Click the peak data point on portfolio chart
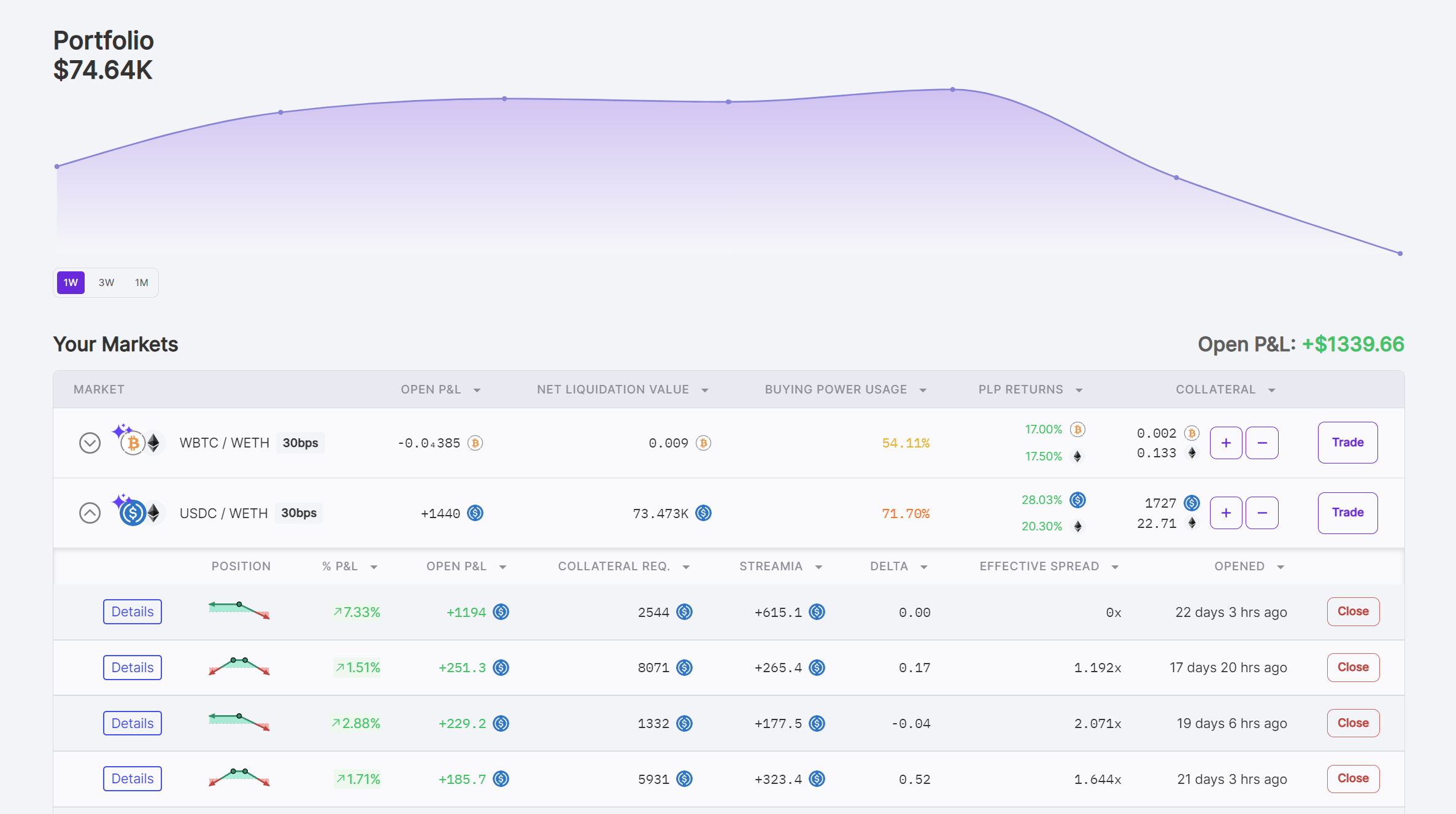The width and height of the screenshot is (1456, 814). click(952, 90)
